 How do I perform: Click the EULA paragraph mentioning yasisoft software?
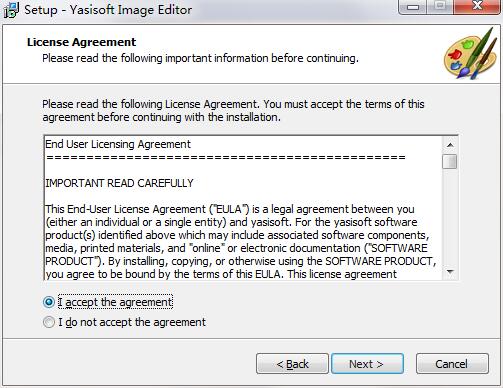[241, 242]
